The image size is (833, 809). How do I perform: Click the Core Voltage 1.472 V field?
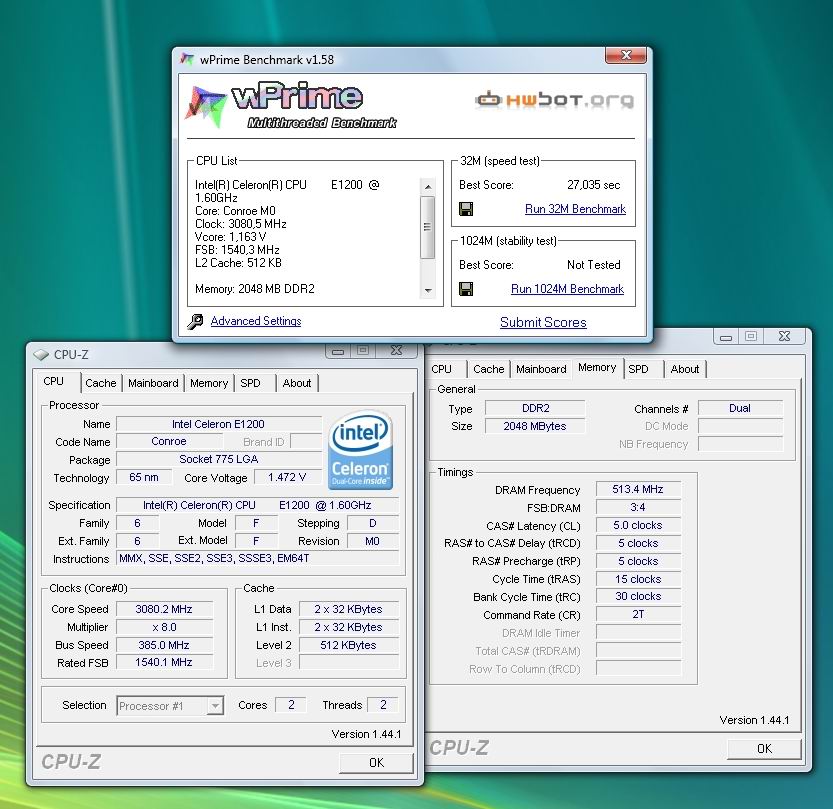tap(287, 477)
